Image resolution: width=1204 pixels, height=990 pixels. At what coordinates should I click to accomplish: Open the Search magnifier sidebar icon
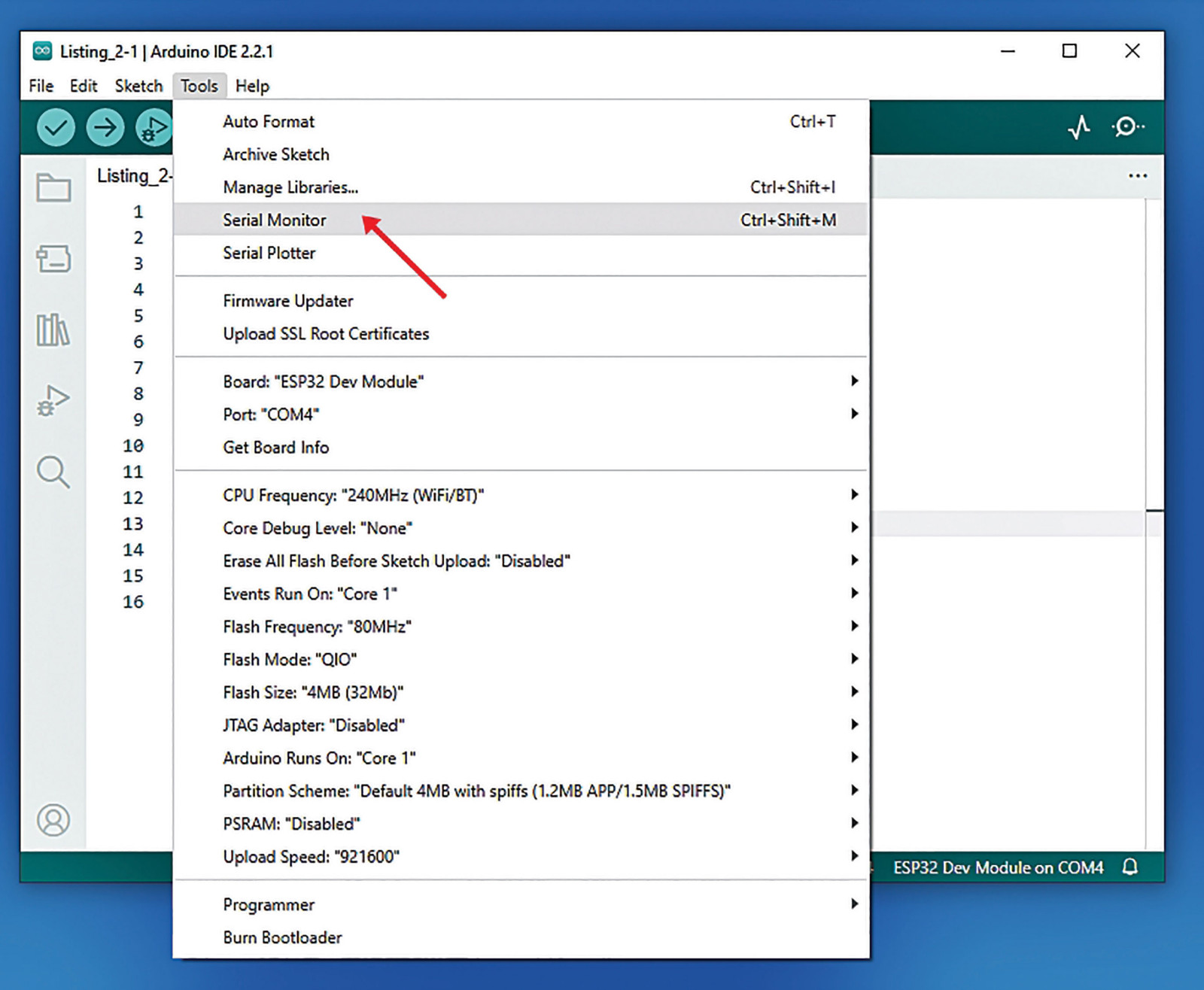[53, 472]
